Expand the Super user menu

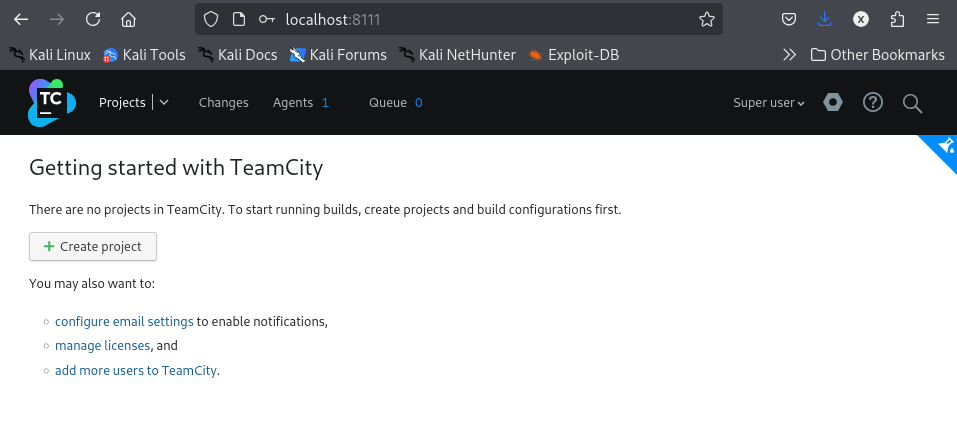769,102
